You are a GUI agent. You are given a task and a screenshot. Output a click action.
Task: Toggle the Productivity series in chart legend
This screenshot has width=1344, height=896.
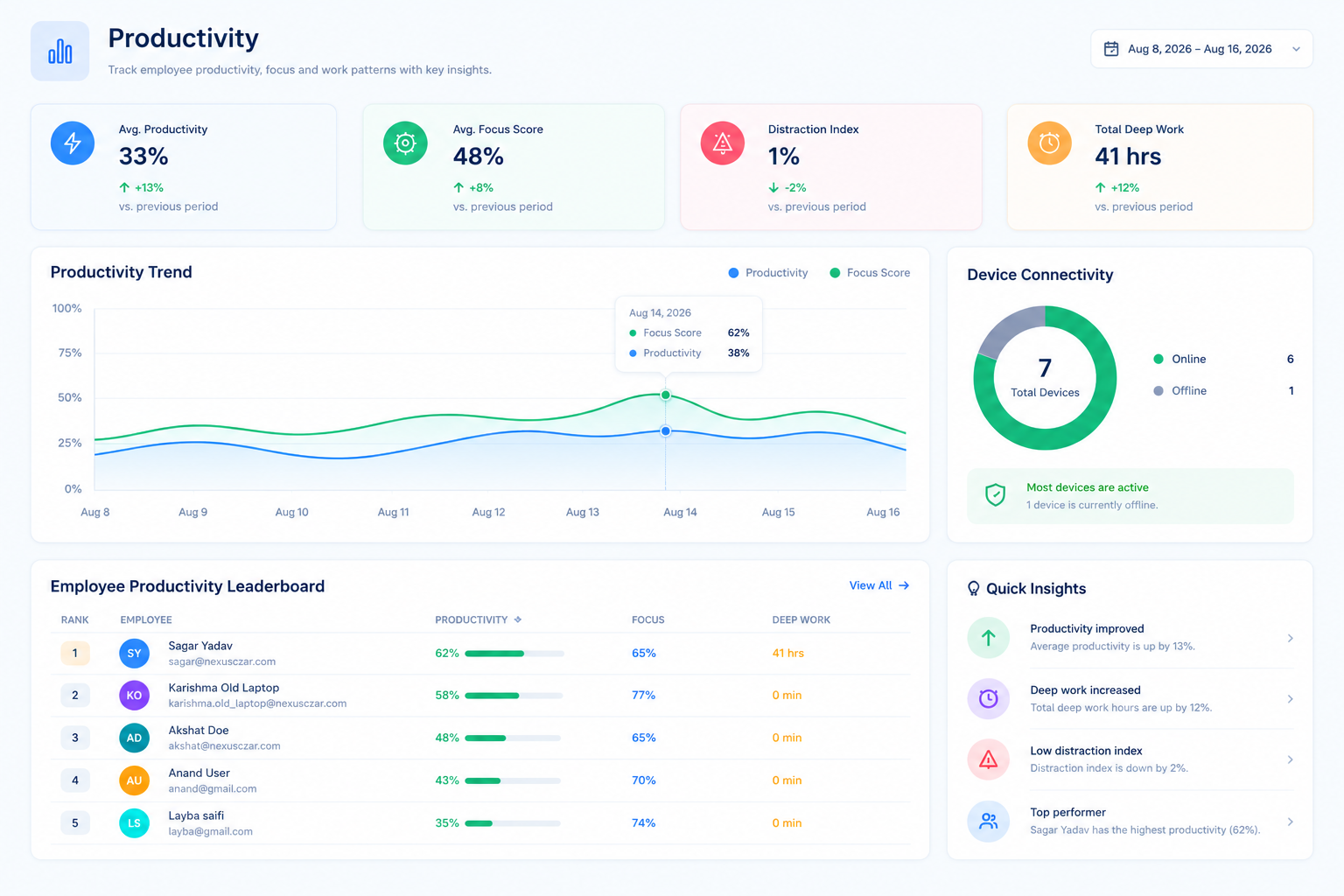(768, 273)
